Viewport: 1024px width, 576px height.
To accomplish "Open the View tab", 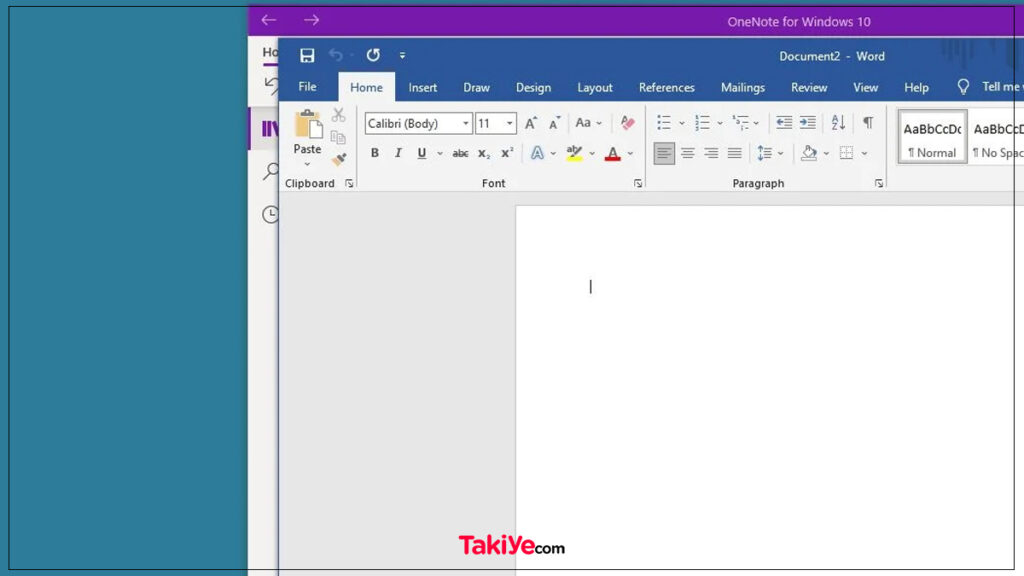I will [x=865, y=88].
